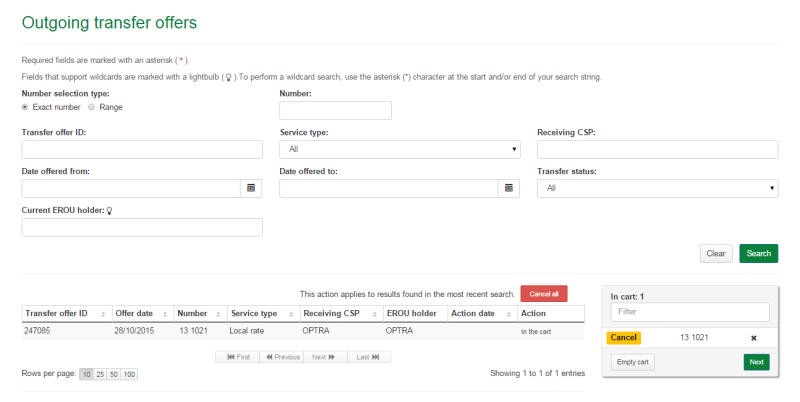Open the Service type dropdown
The height and width of the screenshot is (402, 800).
(x=399, y=149)
